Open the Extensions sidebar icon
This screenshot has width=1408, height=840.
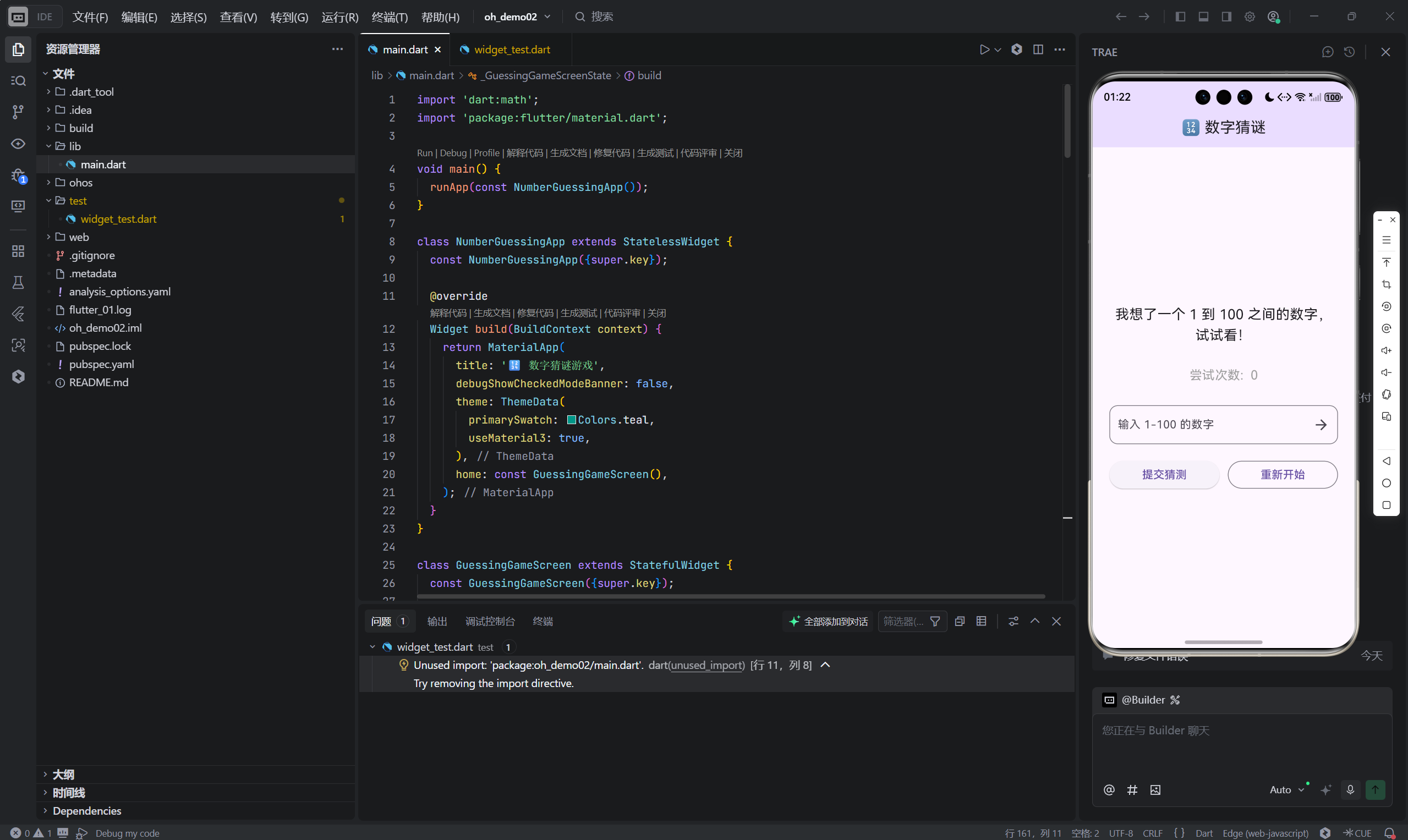(18, 251)
